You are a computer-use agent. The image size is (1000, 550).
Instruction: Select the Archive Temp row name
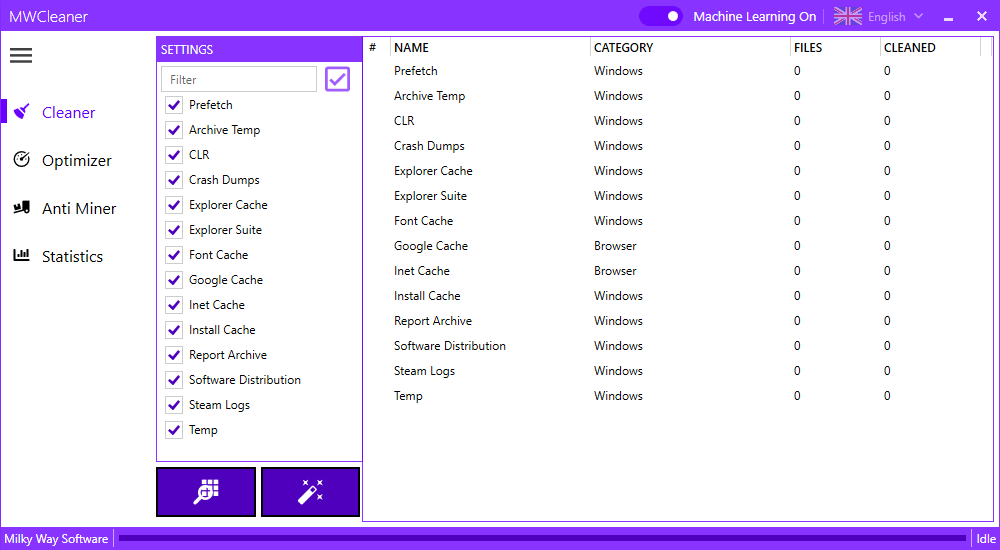pyautogui.click(x=429, y=96)
